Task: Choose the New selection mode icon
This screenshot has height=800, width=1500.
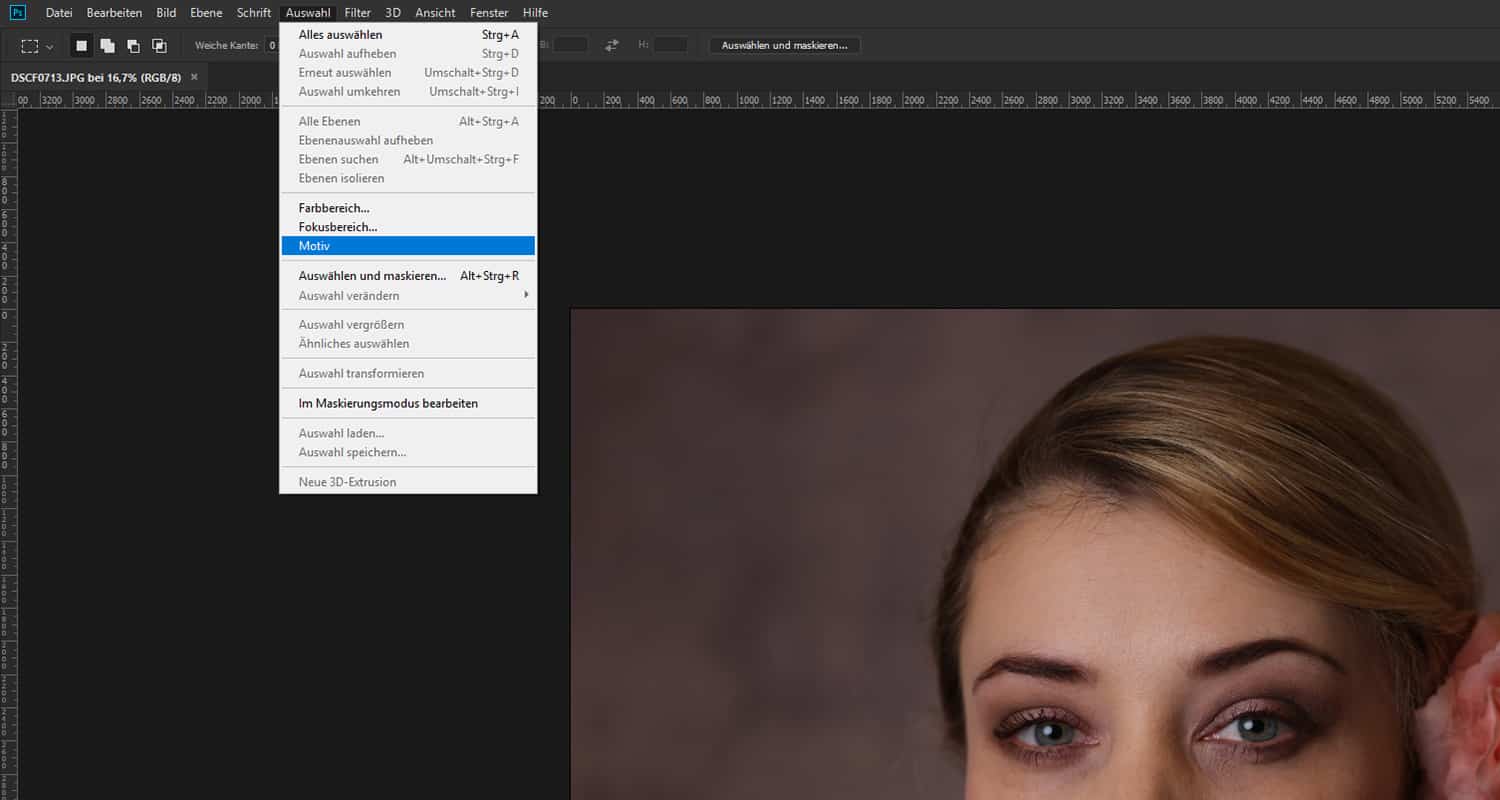Action: (x=82, y=46)
